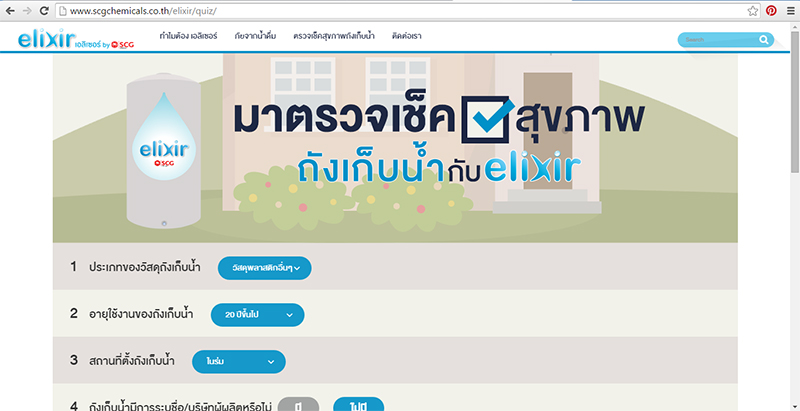
Task: Select the 'มี' option for question 4
Action: pos(297,405)
